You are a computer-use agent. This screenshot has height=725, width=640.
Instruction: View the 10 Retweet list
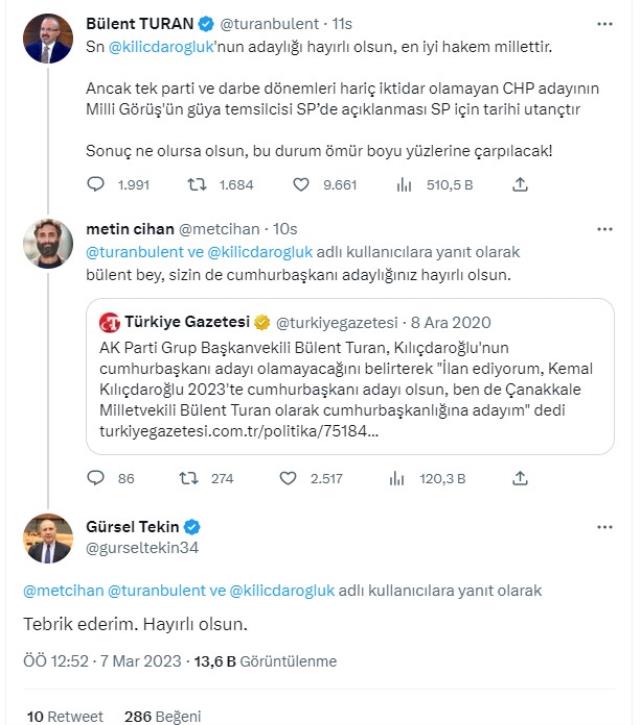coord(65,716)
